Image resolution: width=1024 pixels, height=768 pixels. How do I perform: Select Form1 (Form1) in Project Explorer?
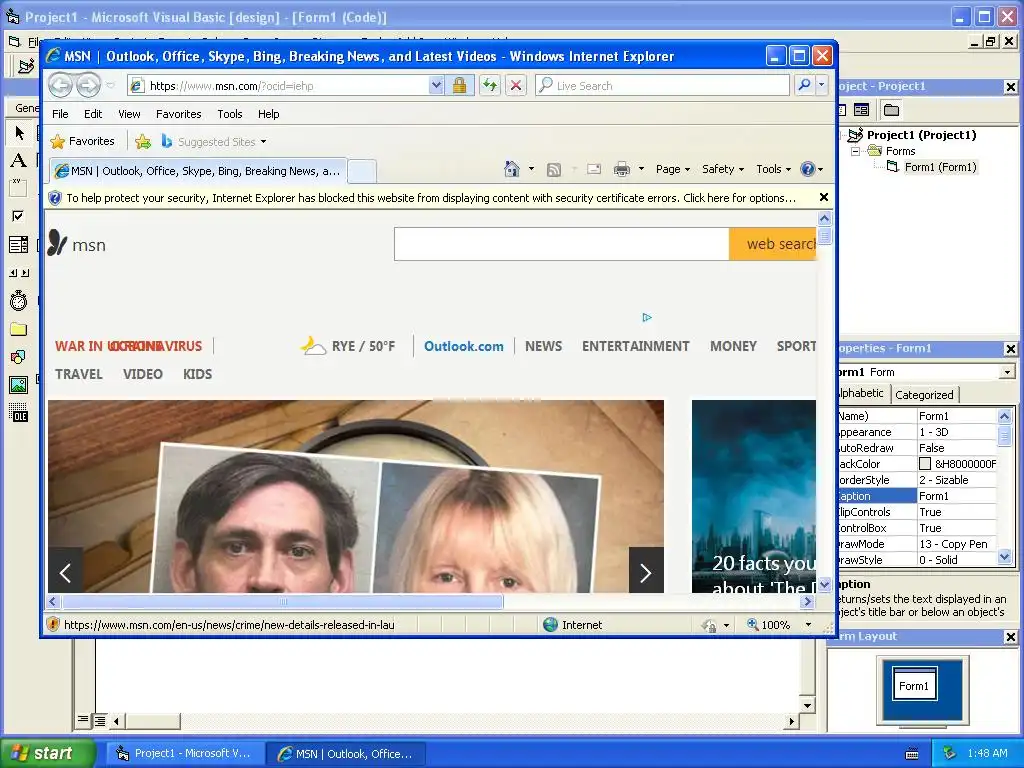pyautogui.click(x=940, y=167)
